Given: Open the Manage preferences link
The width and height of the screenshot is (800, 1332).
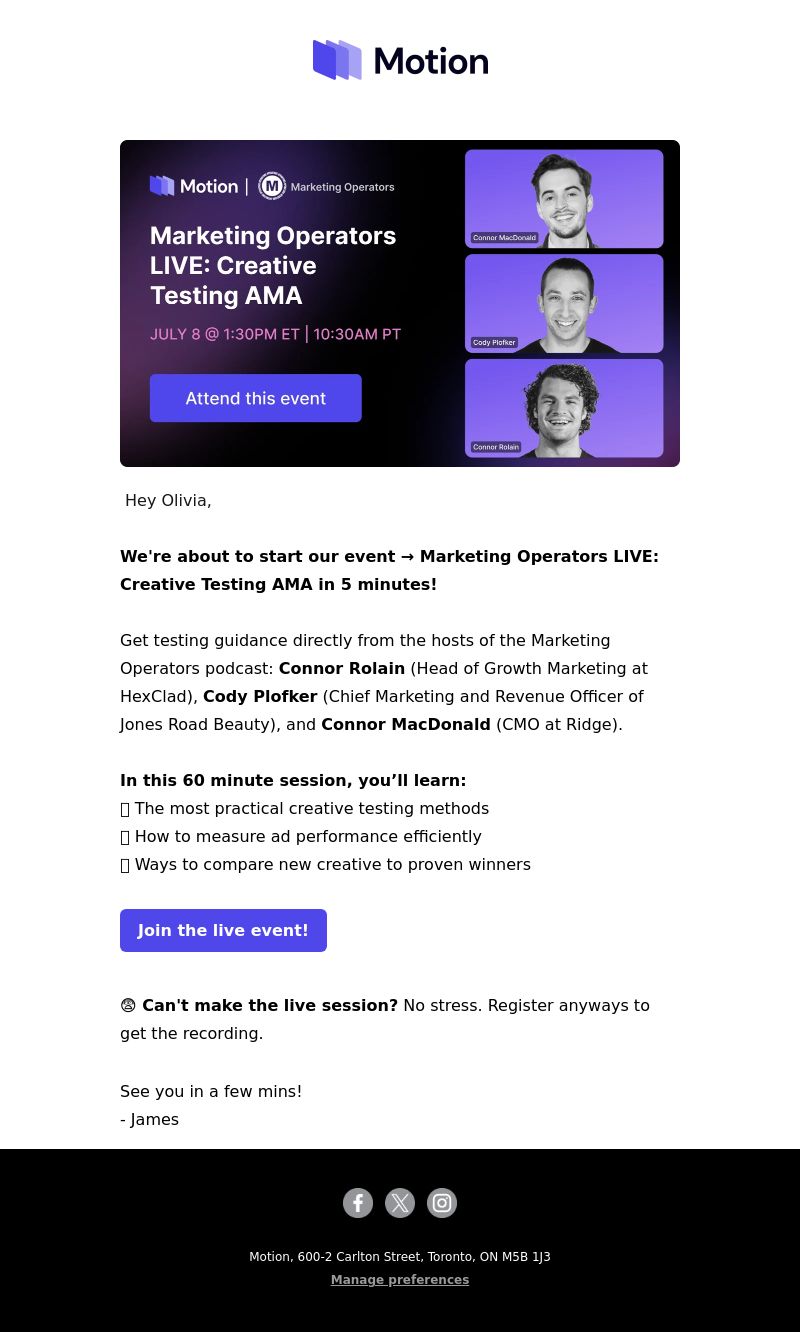Looking at the screenshot, I should 400,1280.
